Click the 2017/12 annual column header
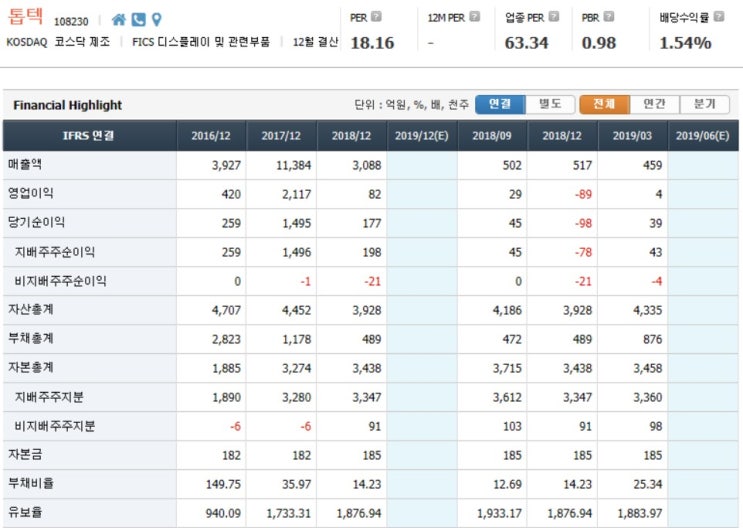The height and width of the screenshot is (528, 743). point(281,136)
